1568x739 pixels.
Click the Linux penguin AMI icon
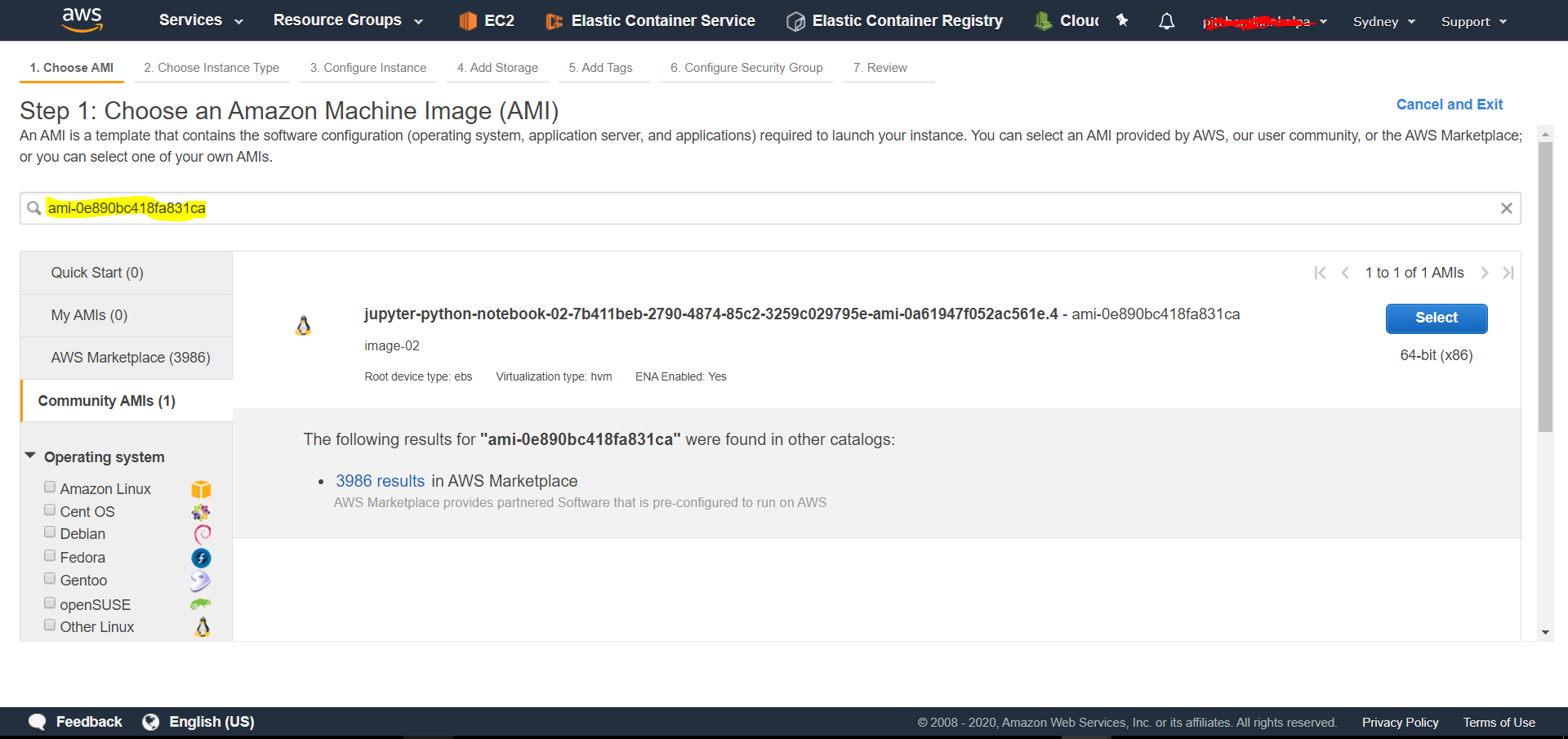coord(303,324)
